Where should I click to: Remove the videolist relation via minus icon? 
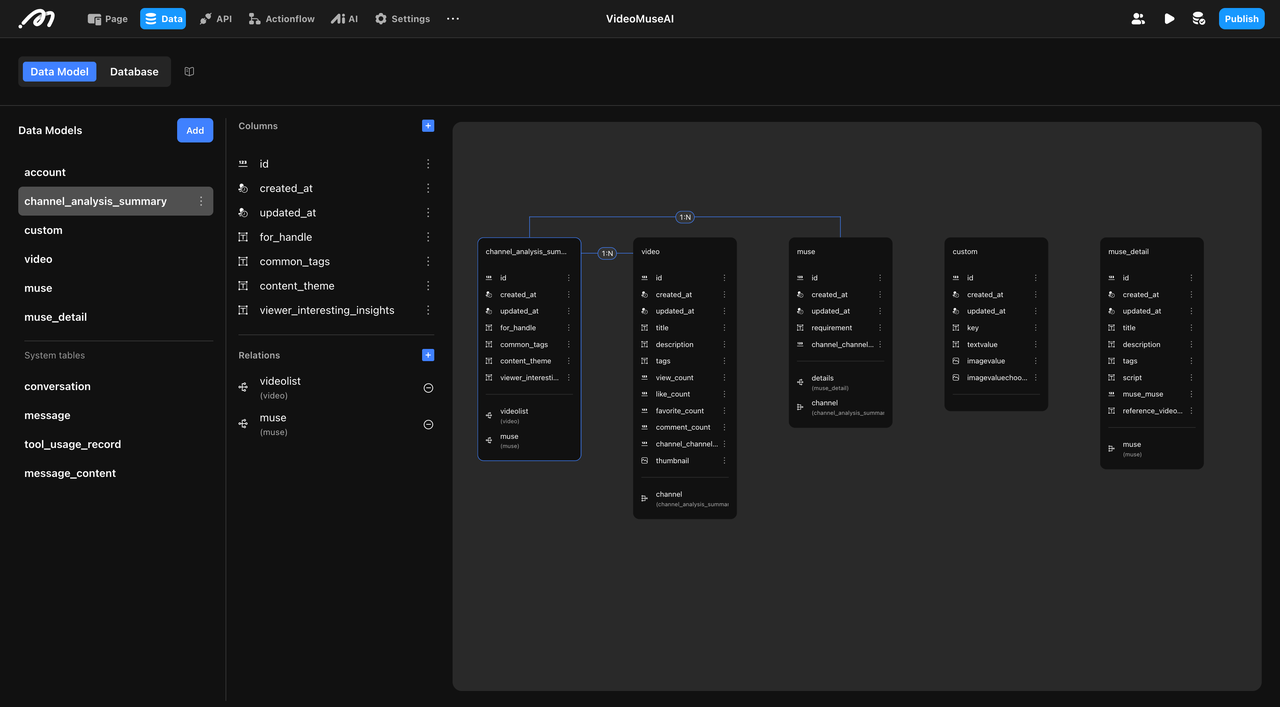tap(428, 388)
